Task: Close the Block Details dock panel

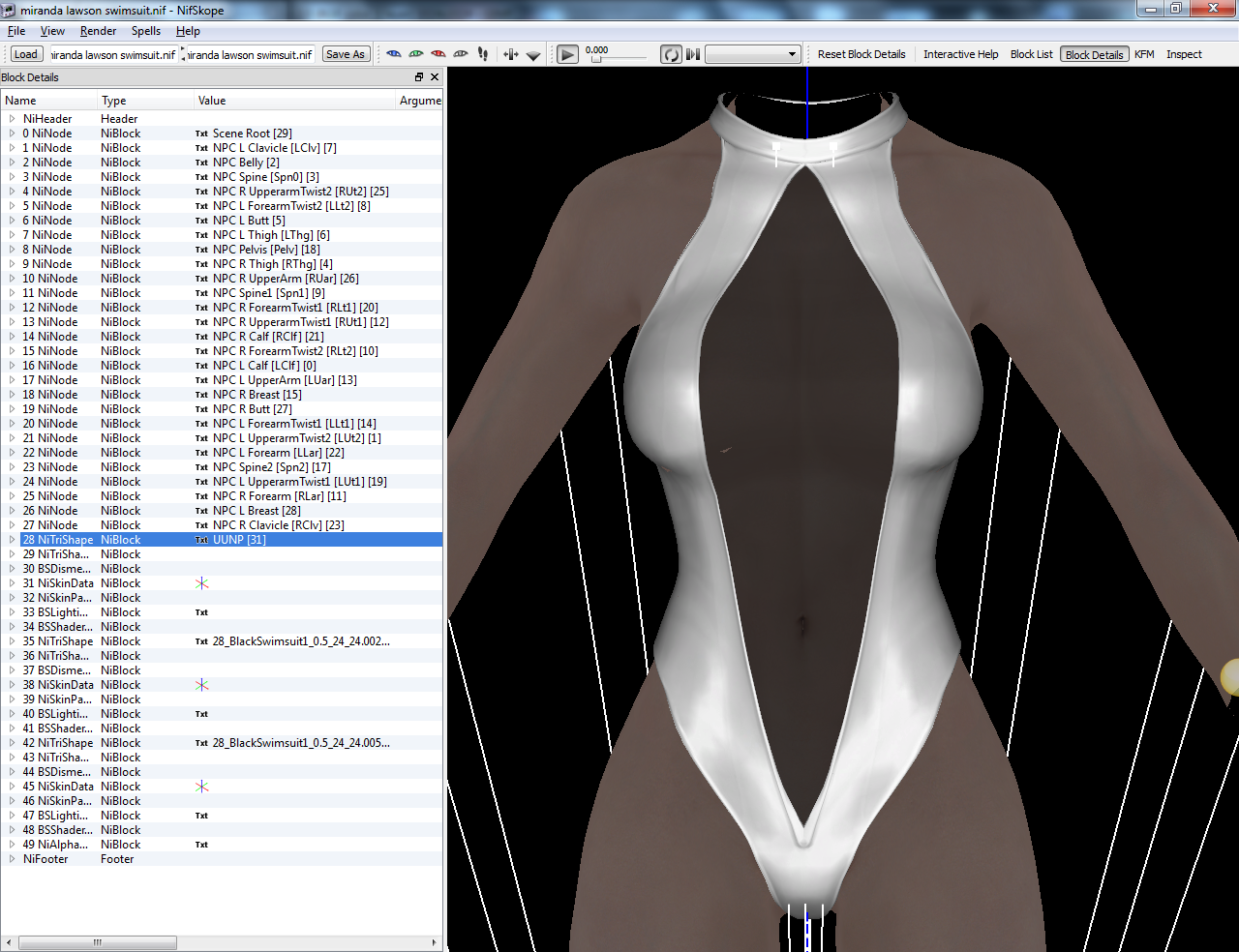Action: pyautogui.click(x=435, y=77)
